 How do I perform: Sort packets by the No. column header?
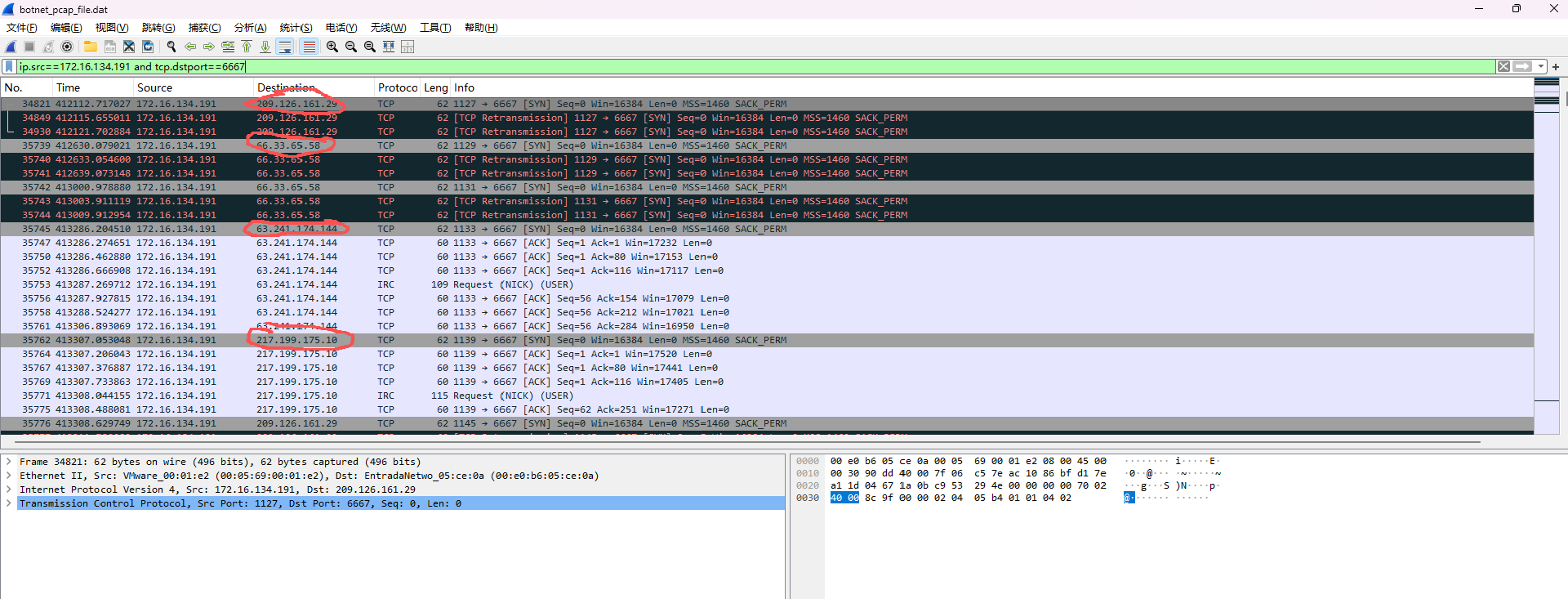click(x=27, y=87)
